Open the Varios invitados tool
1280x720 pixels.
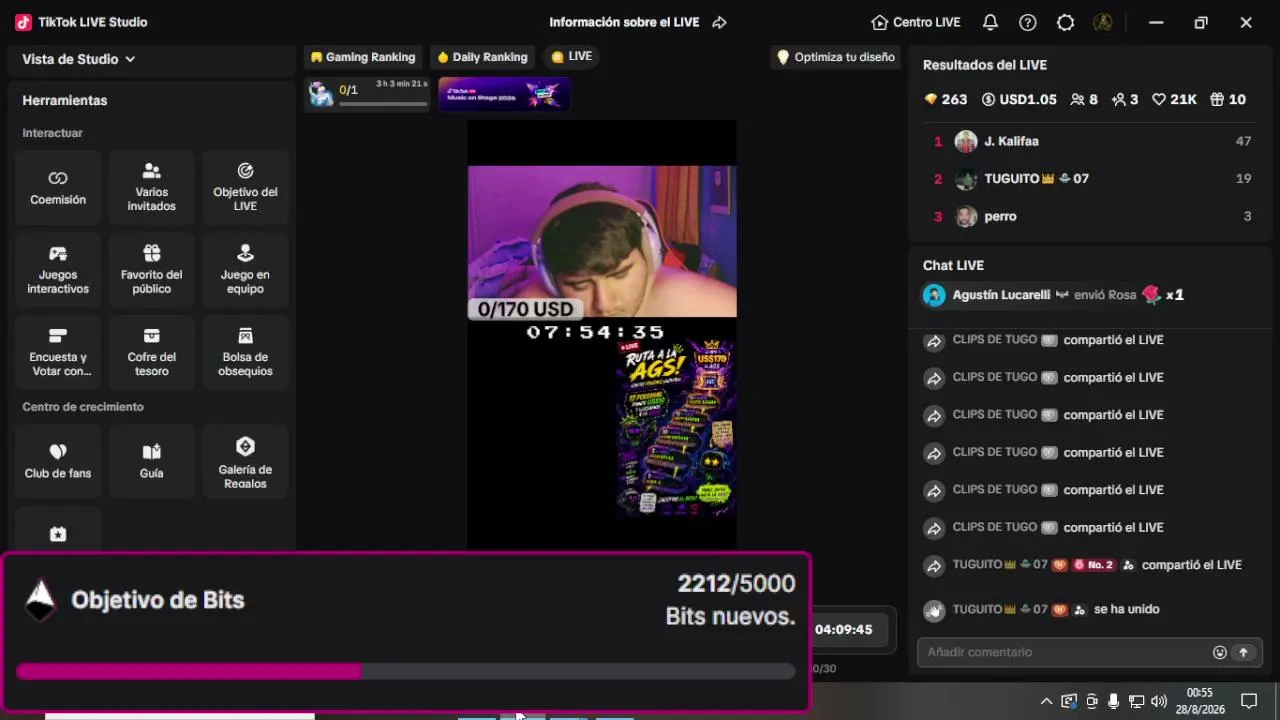tap(152, 187)
